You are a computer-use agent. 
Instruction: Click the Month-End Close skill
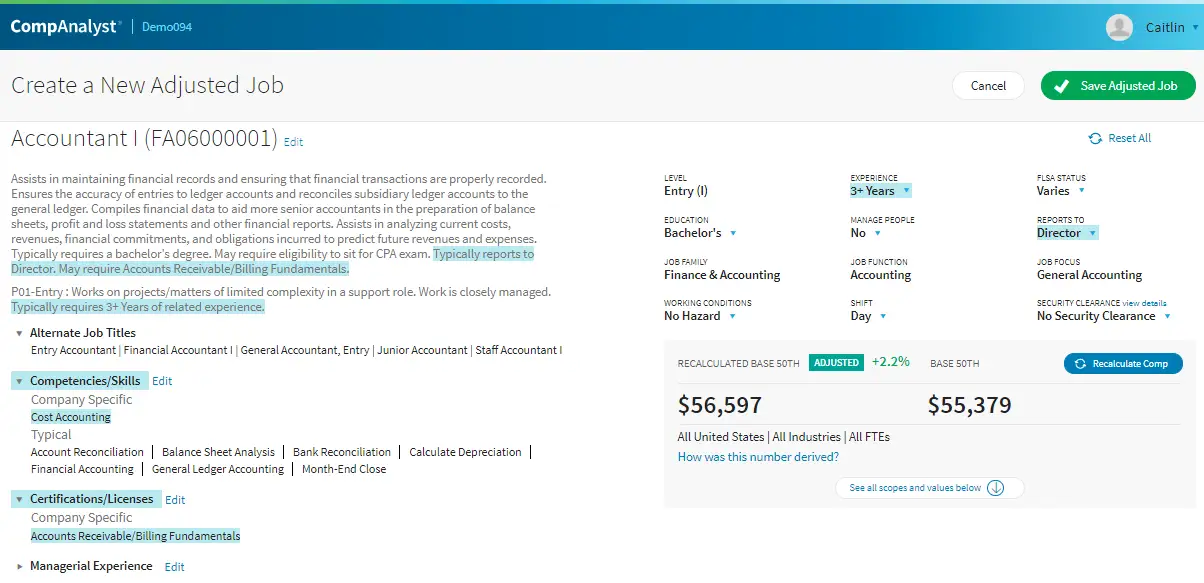tap(344, 469)
